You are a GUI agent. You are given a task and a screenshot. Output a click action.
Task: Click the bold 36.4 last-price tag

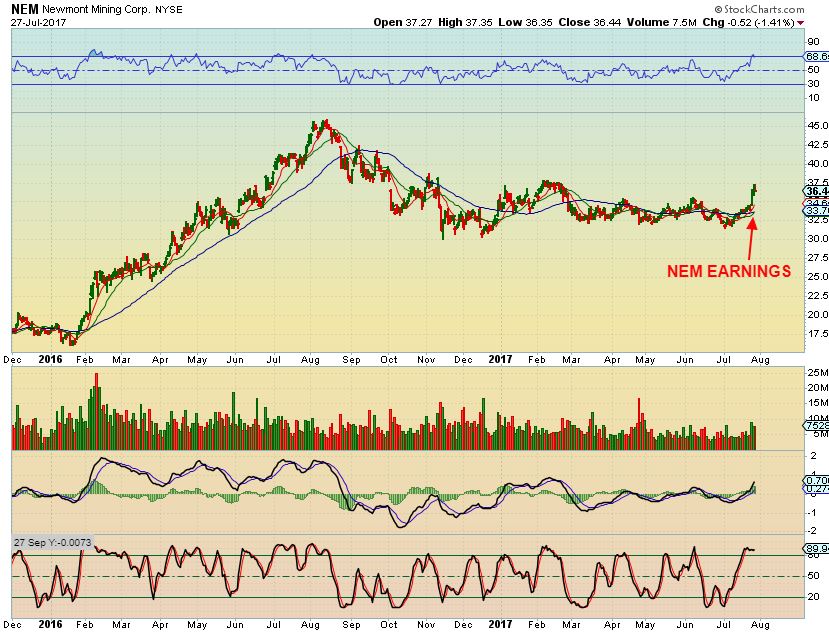tap(816, 191)
